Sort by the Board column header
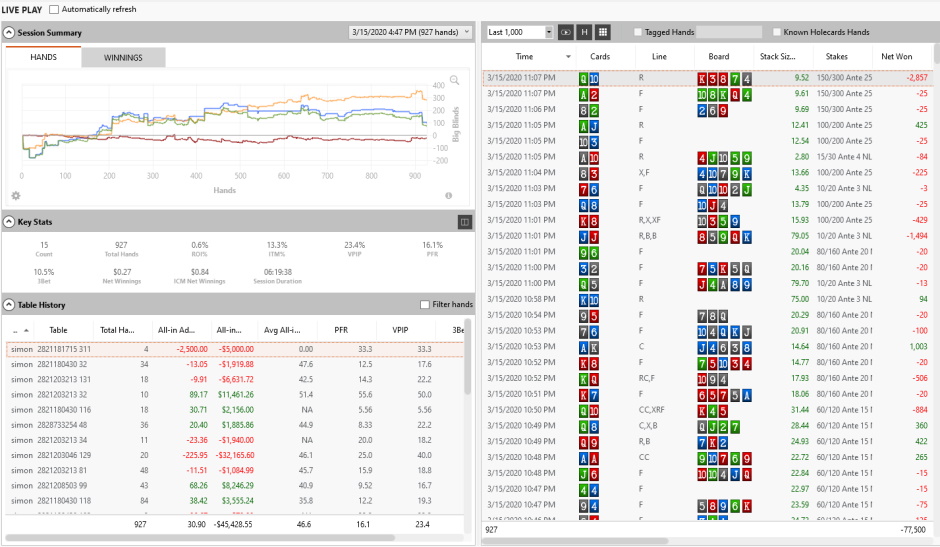This screenshot has height=547, width=940. [x=718, y=56]
